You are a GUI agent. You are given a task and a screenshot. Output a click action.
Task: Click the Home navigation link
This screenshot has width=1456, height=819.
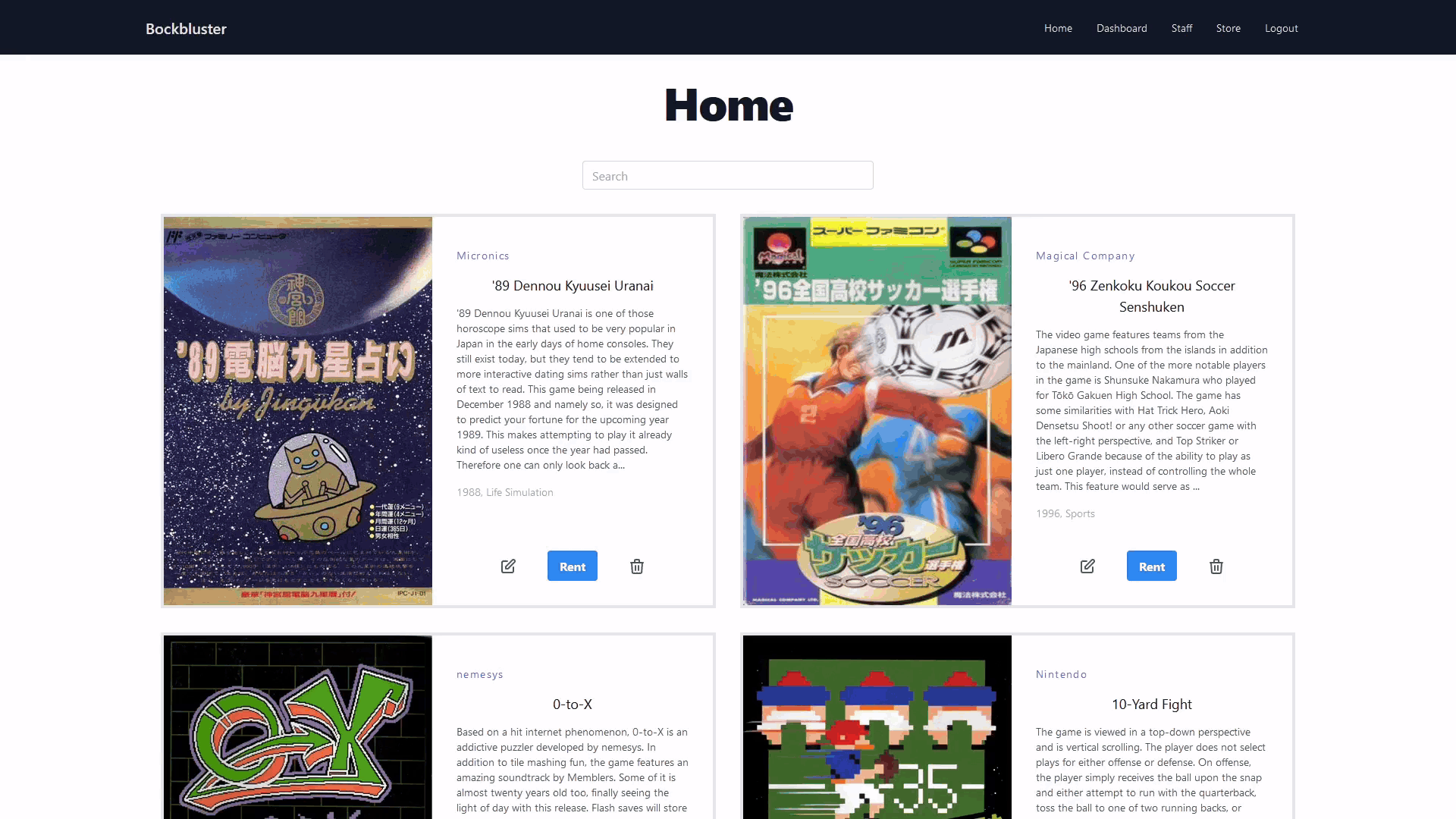[x=1058, y=27]
